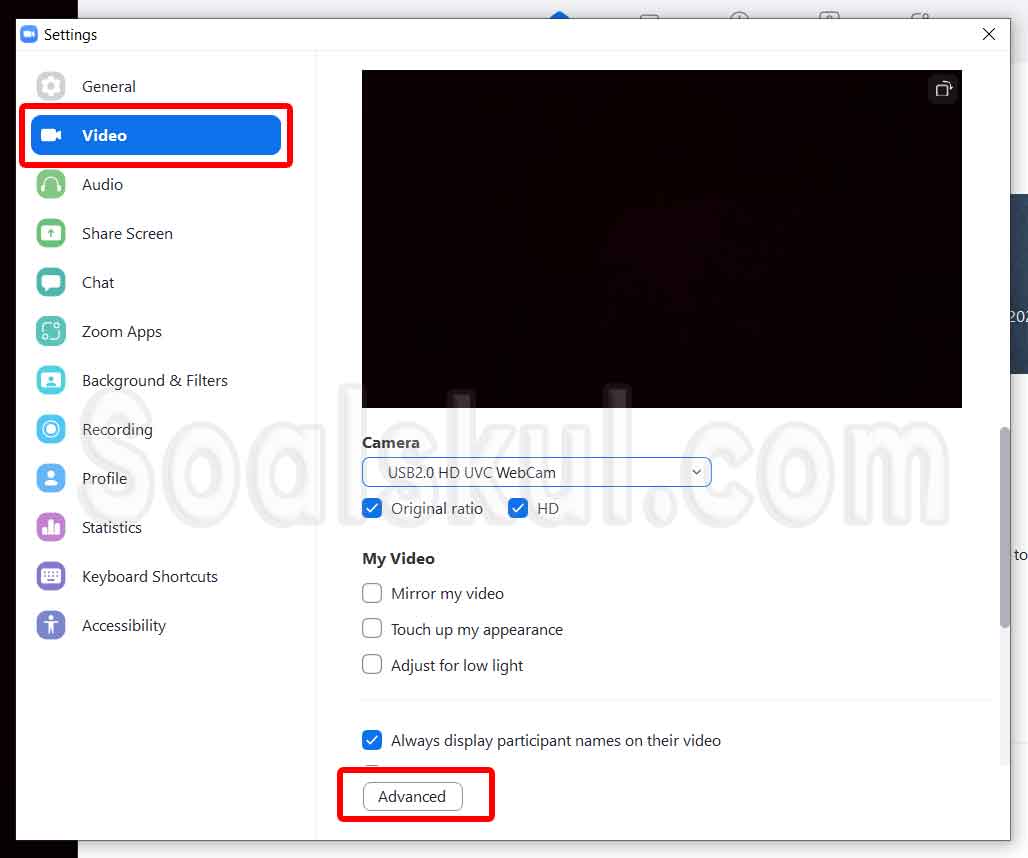Open the Statistics chart icon

(x=50, y=527)
